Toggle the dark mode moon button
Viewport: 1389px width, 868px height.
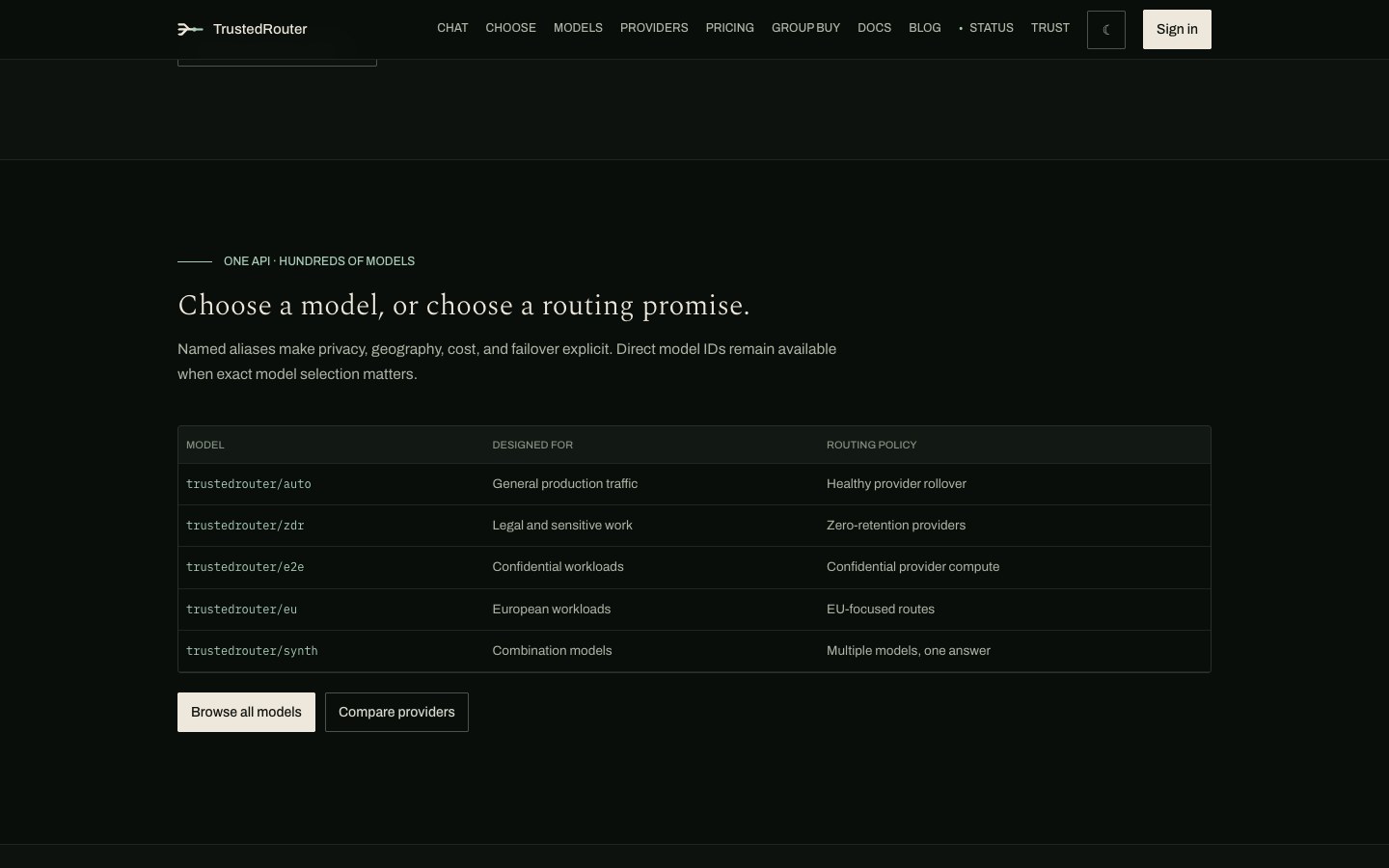[1105, 30]
